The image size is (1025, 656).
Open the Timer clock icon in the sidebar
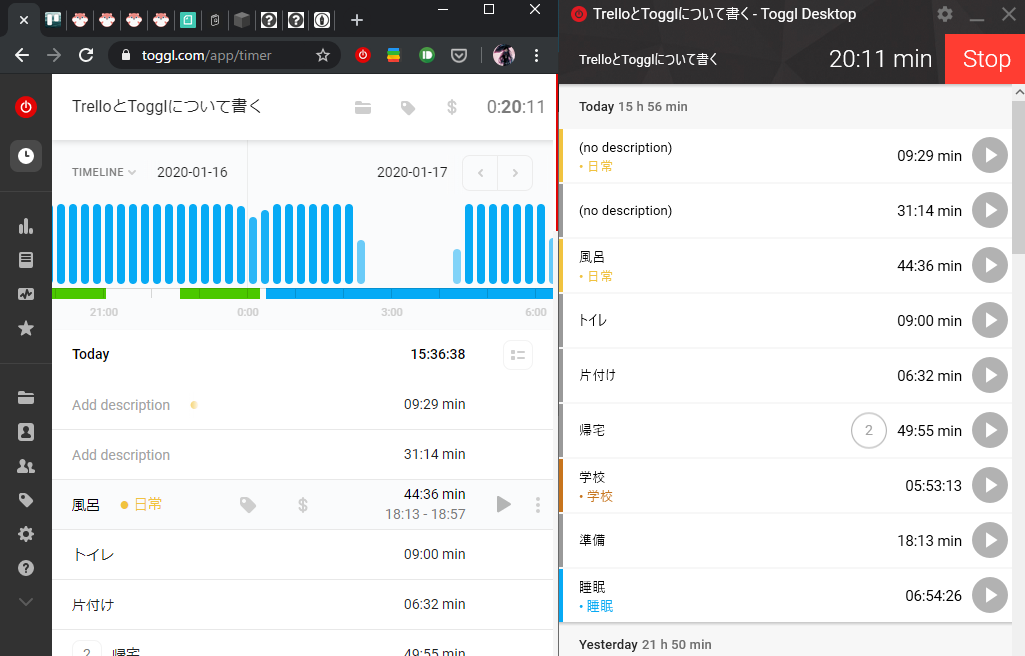pos(25,156)
